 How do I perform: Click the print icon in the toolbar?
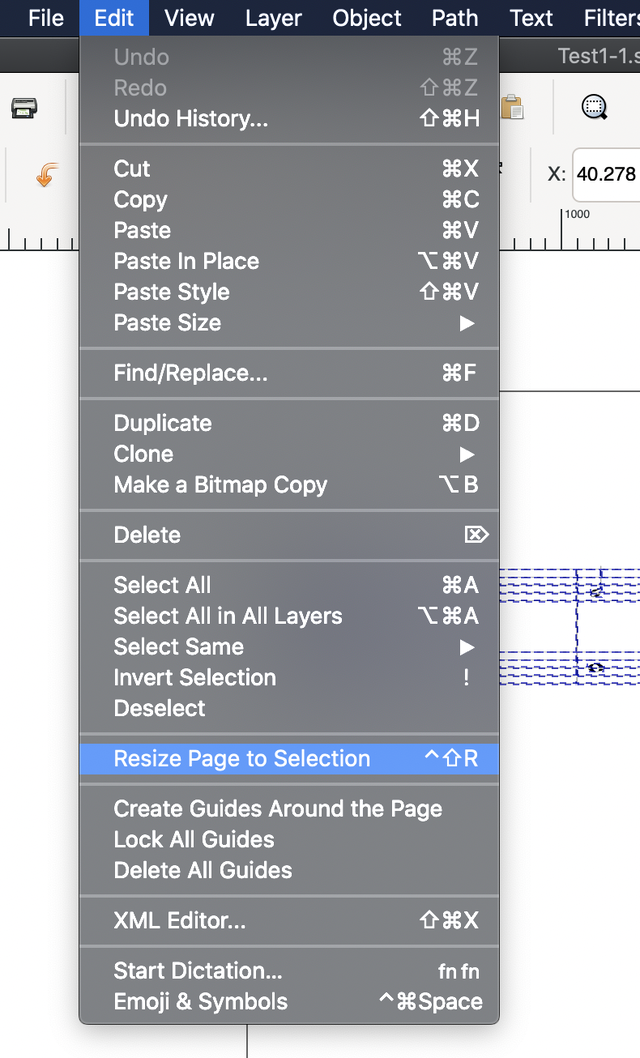pos(25,108)
